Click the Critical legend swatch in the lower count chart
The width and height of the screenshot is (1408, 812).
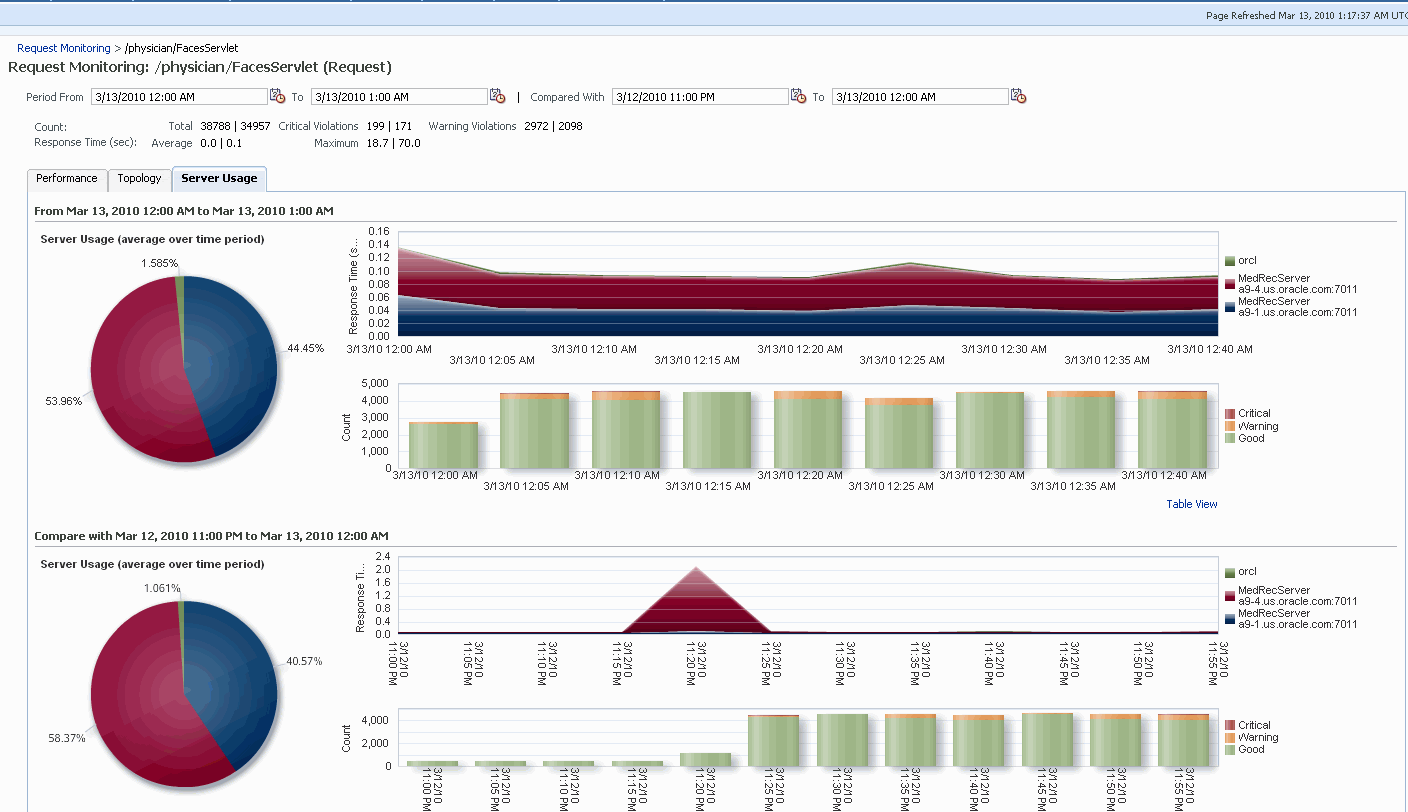click(x=1230, y=726)
